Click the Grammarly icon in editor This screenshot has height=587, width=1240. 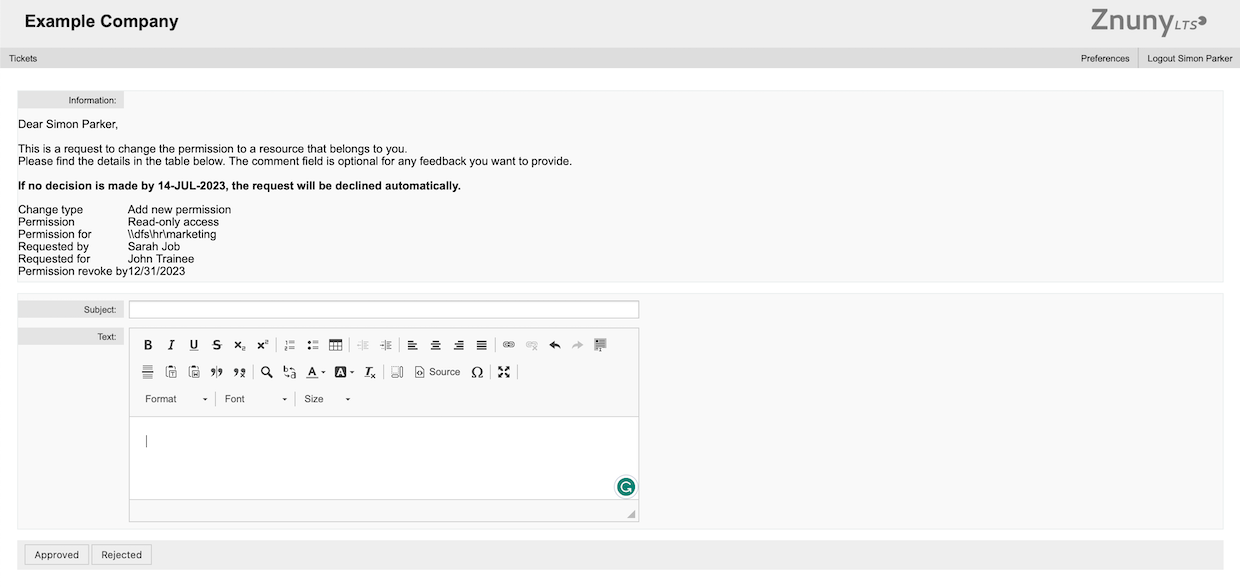(x=626, y=487)
